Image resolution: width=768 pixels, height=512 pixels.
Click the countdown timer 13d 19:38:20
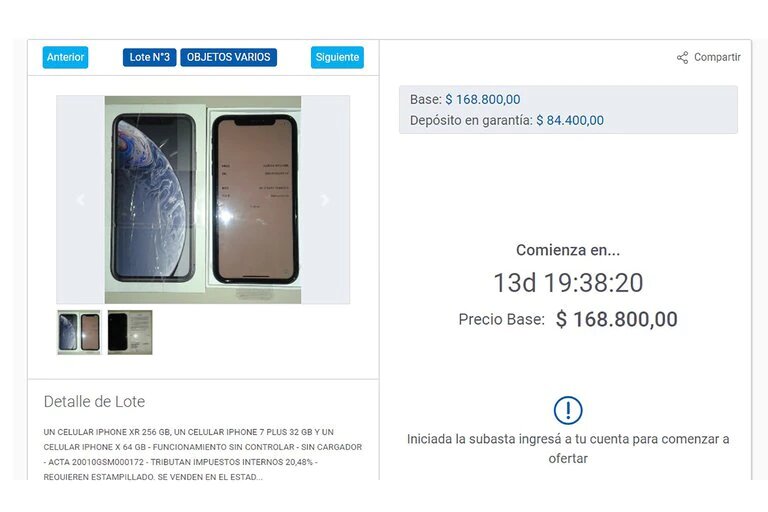568,283
